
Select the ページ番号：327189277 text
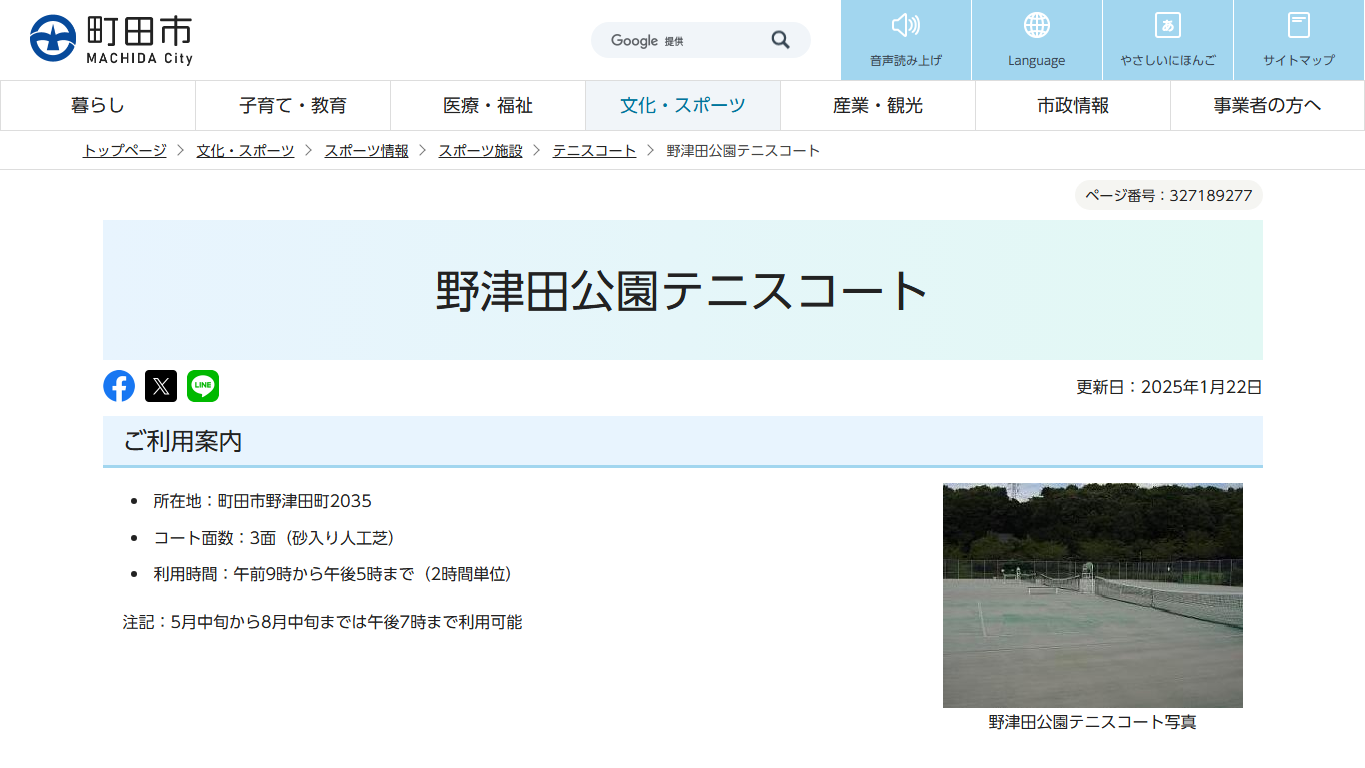tap(1169, 195)
